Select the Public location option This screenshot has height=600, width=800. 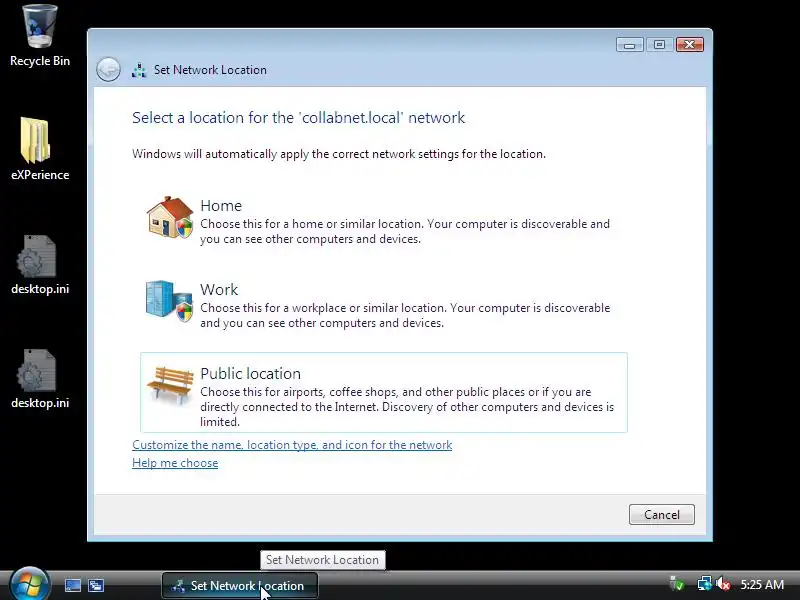pos(384,392)
